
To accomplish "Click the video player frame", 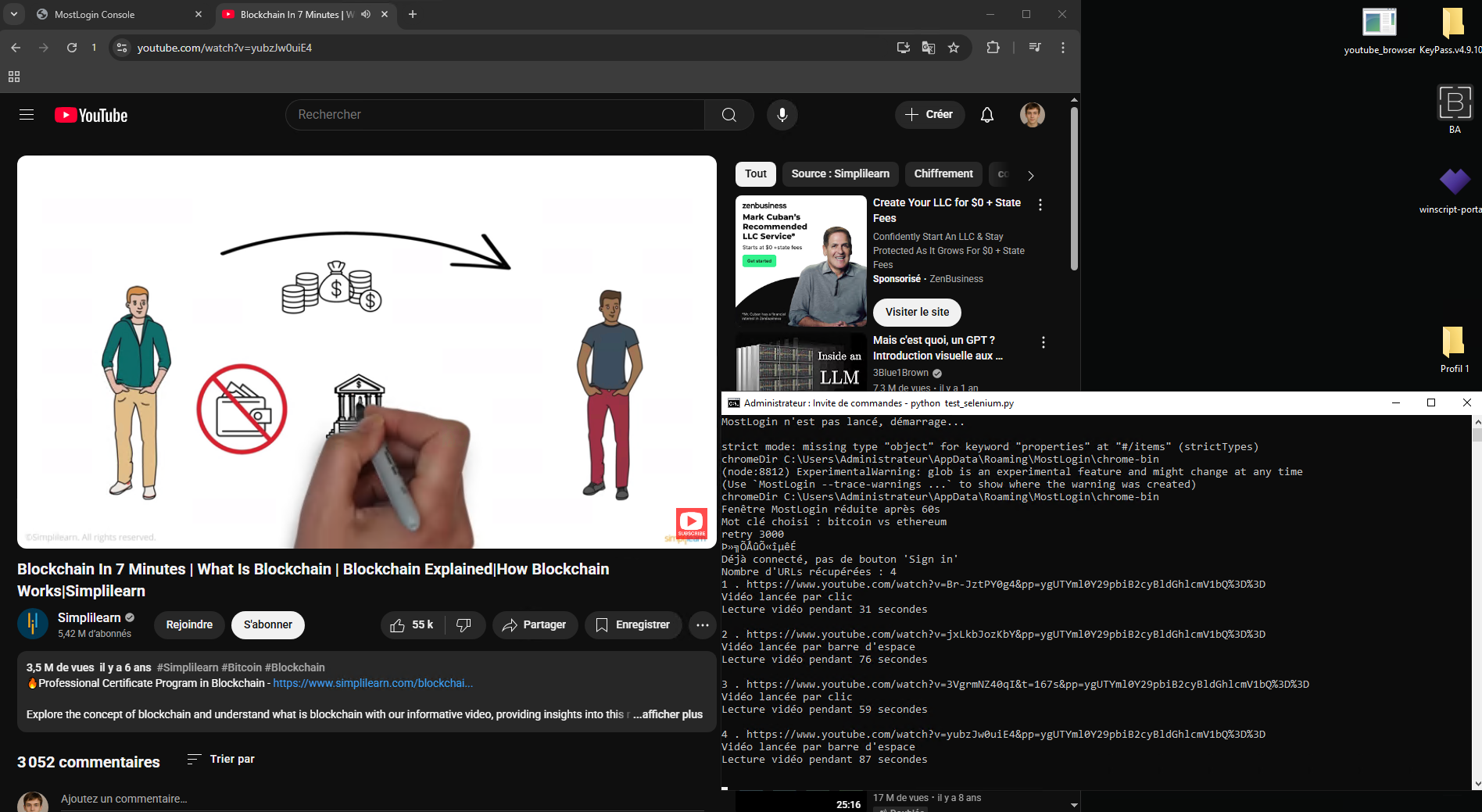I will tap(367, 352).
